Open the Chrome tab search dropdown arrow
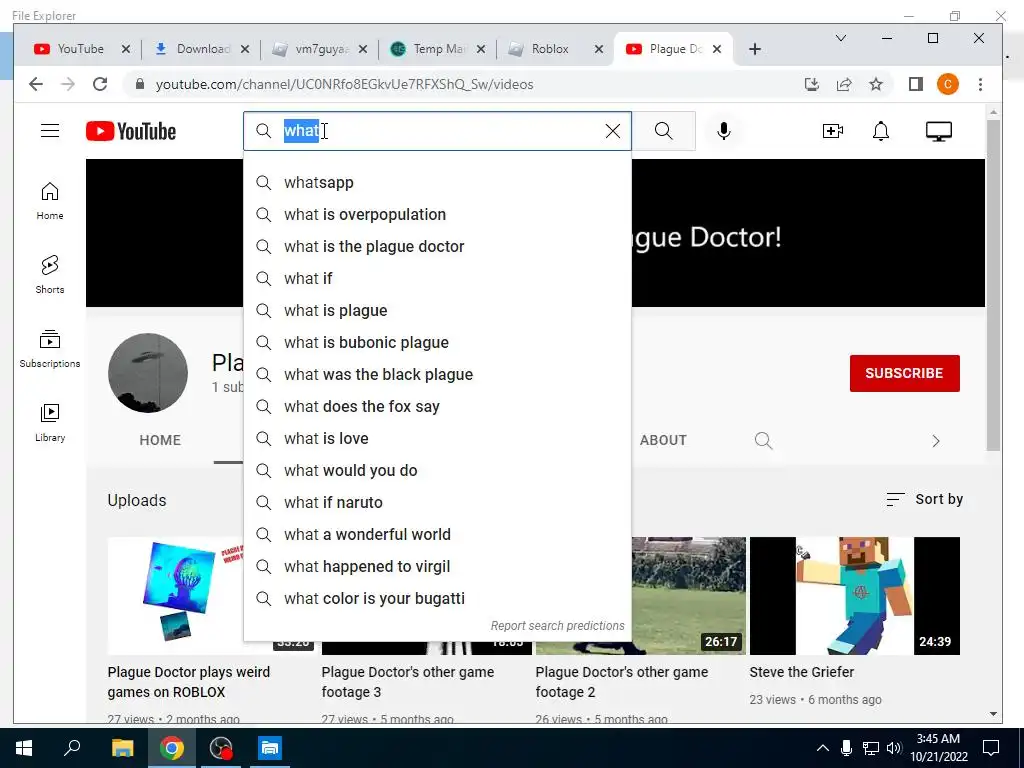The image size is (1024, 768). (841, 39)
